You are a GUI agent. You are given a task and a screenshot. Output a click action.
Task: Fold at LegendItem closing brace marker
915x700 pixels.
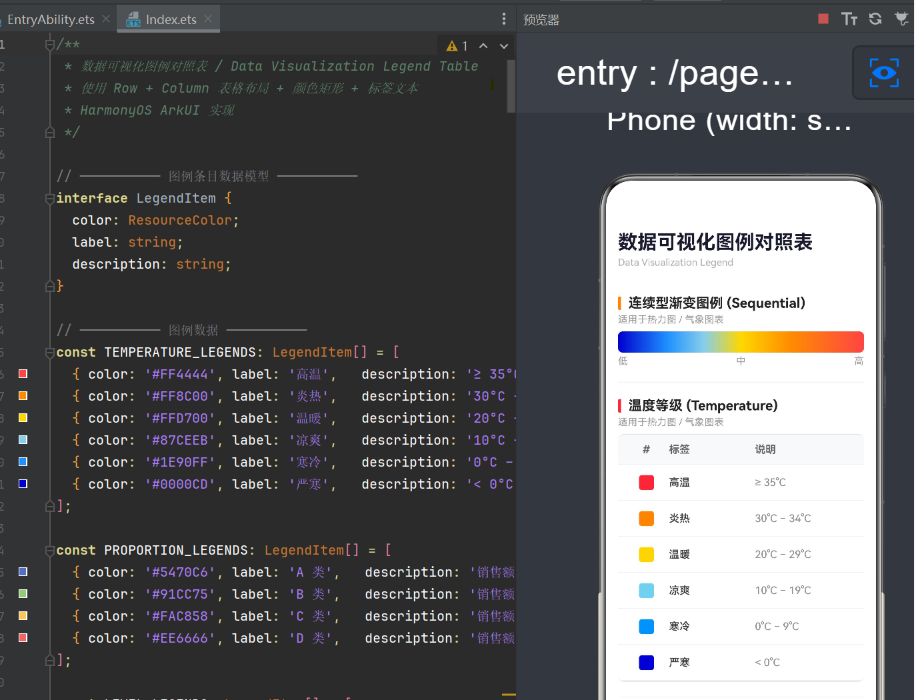pos(50,286)
